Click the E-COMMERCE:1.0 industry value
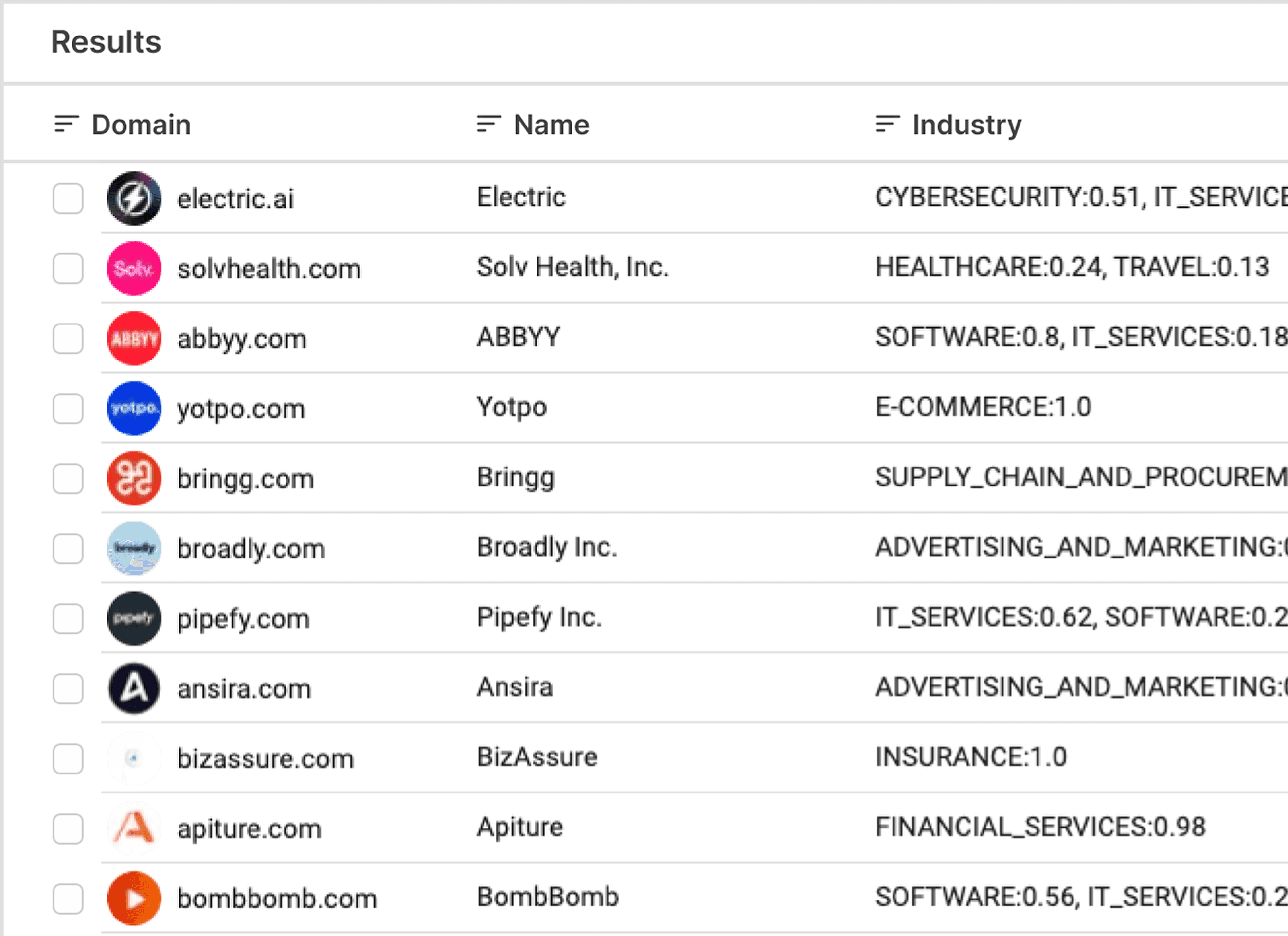The width and height of the screenshot is (1288, 936). [983, 407]
